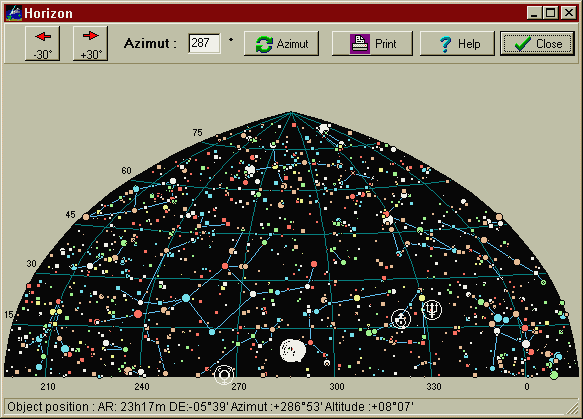Click the Close button with green checkmark

click(x=537, y=43)
